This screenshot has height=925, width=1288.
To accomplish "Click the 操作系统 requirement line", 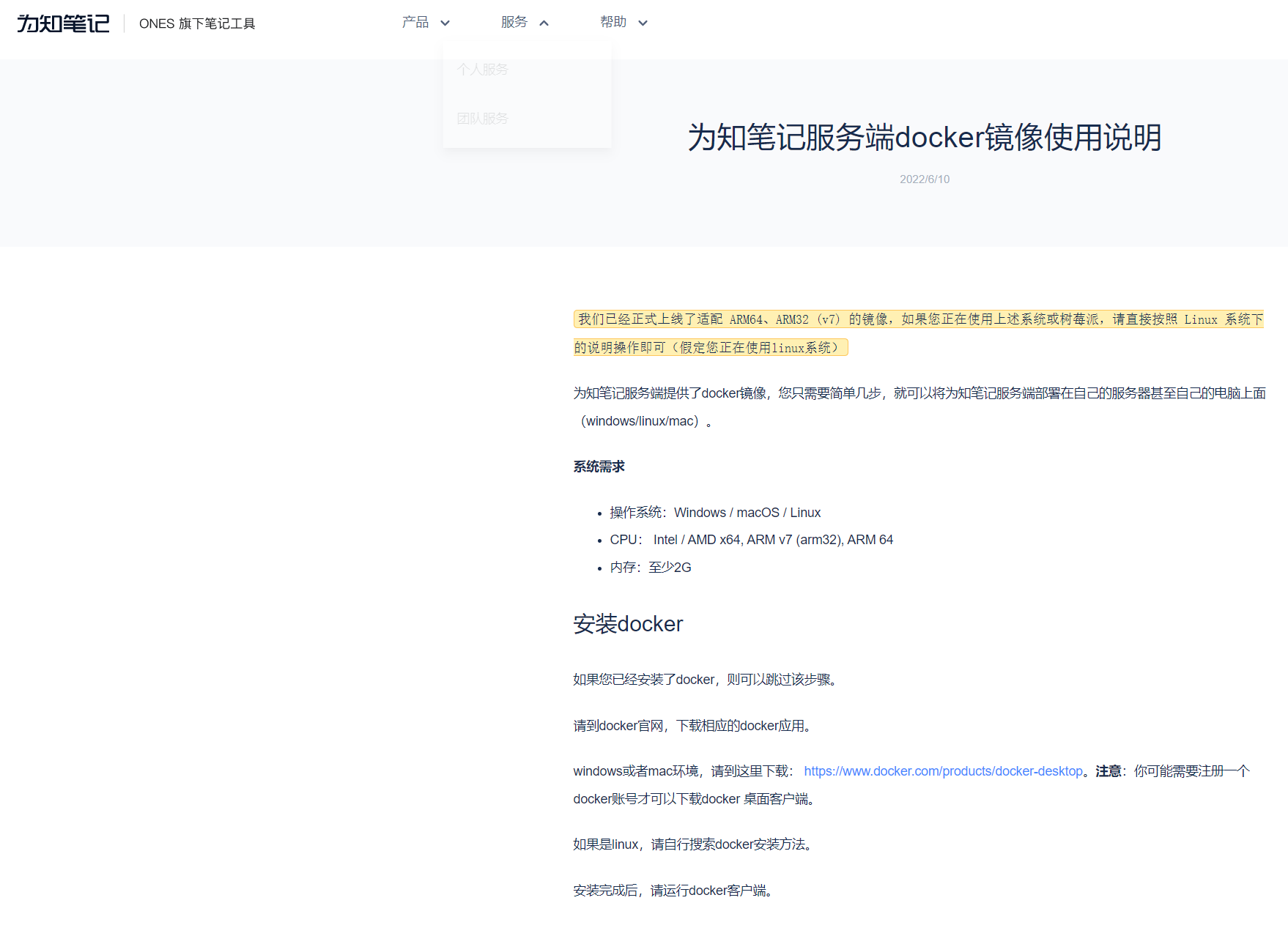I will click(x=715, y=512).
